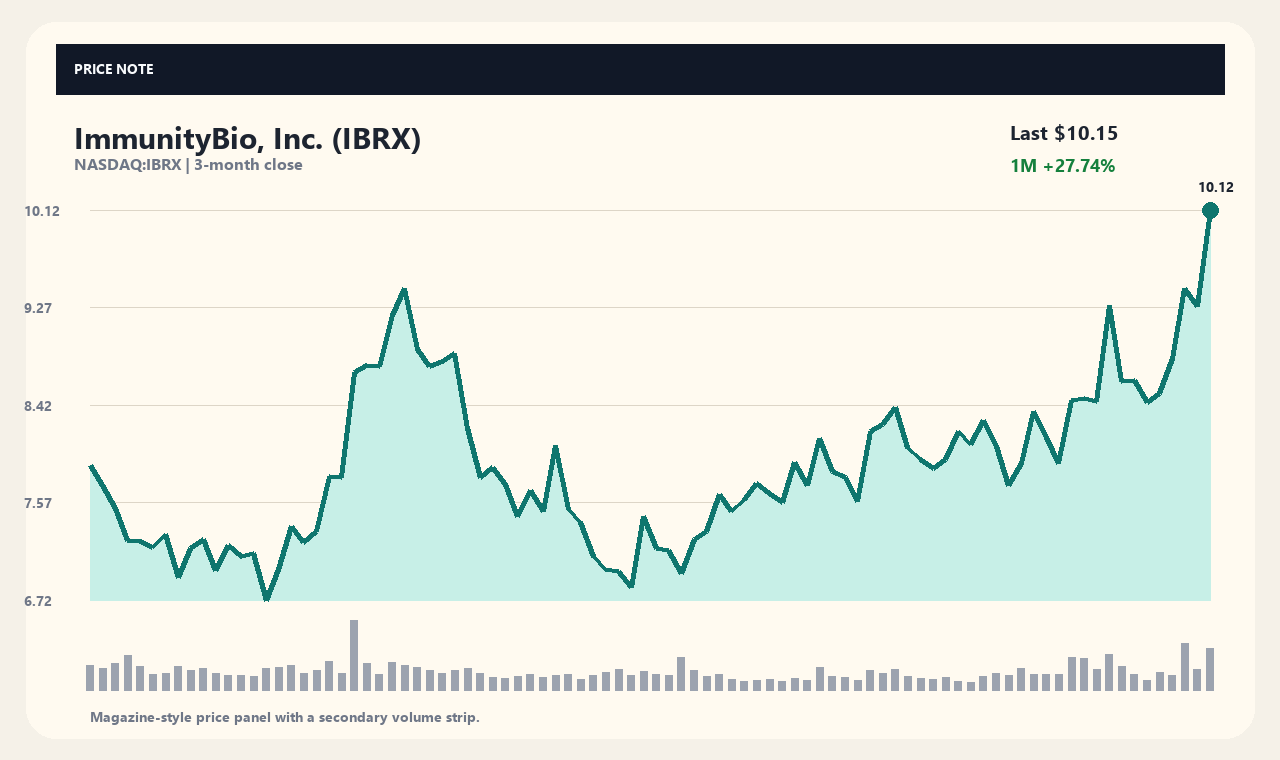Click the PRICE NOTE header label
This screenshot has height=760, width=1280.
point(114,69)
